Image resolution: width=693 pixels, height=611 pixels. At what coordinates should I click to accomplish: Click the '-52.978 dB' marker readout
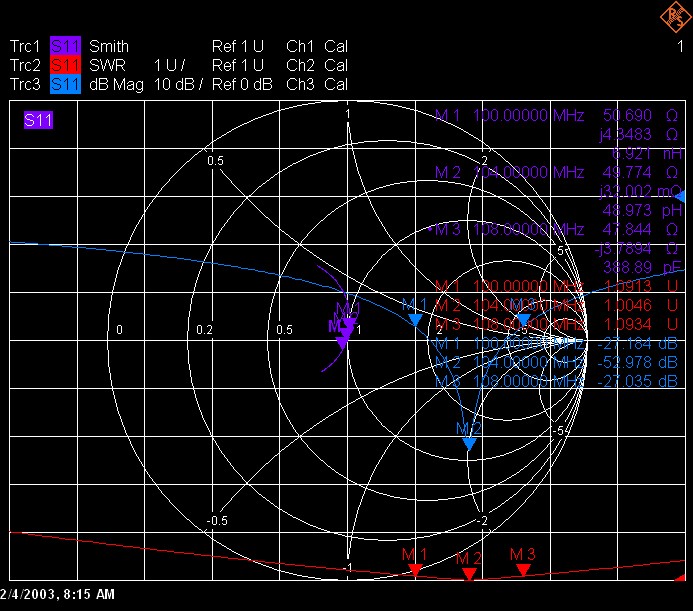(x=638, y=363)
